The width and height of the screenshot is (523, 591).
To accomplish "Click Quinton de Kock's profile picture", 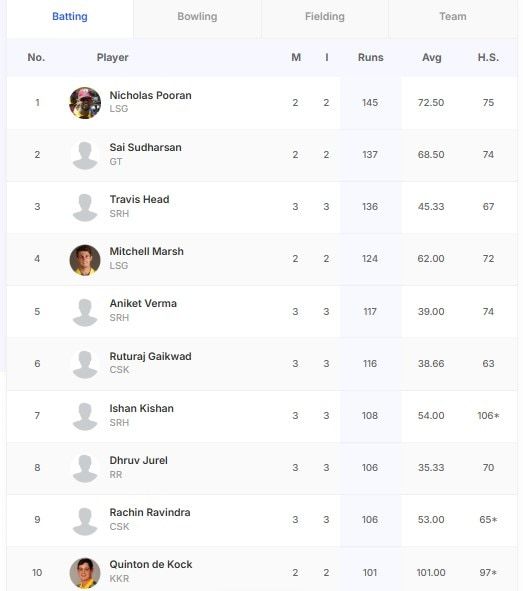I will 85,573.
